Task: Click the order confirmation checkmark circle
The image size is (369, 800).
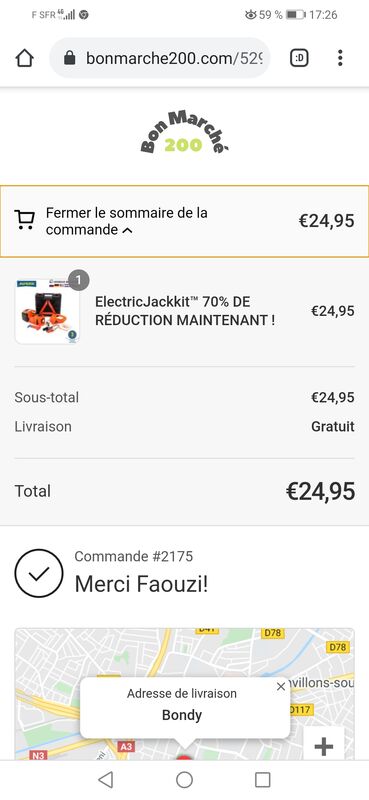Action: coord(39,573)
